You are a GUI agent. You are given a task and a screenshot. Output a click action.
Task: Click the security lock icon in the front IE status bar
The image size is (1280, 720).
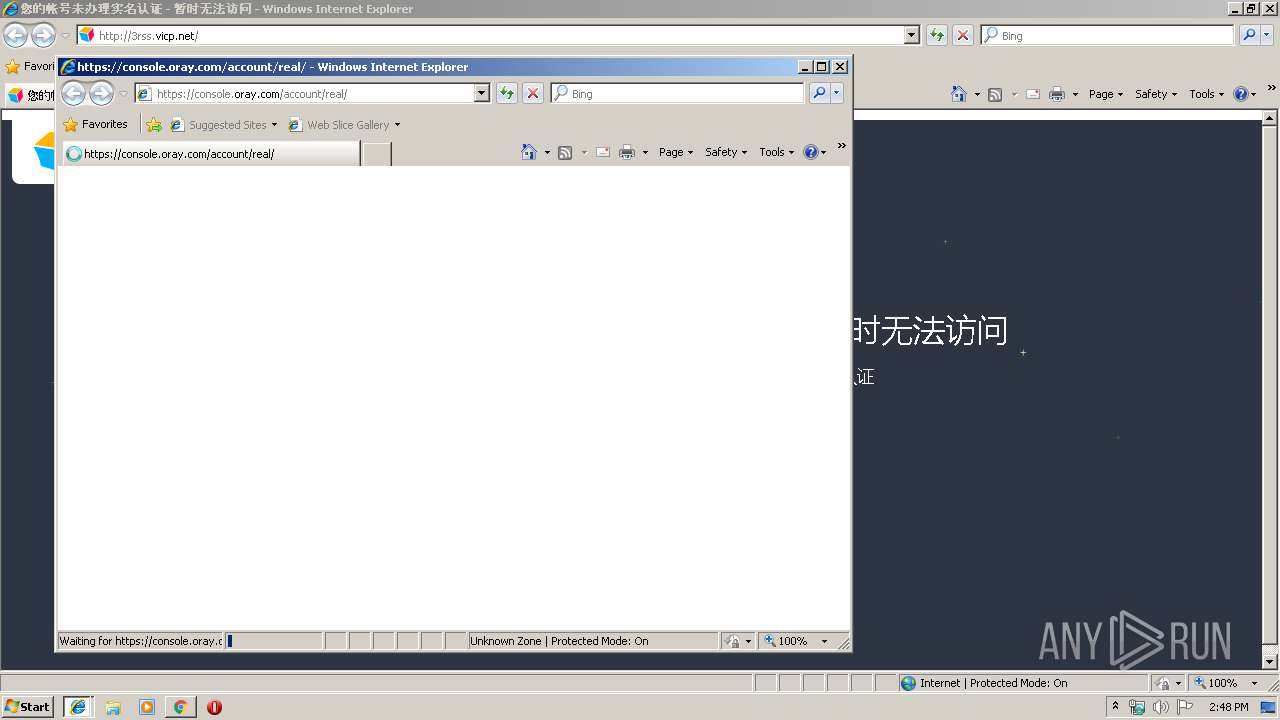pyautogui.click(x=733, y=641)
